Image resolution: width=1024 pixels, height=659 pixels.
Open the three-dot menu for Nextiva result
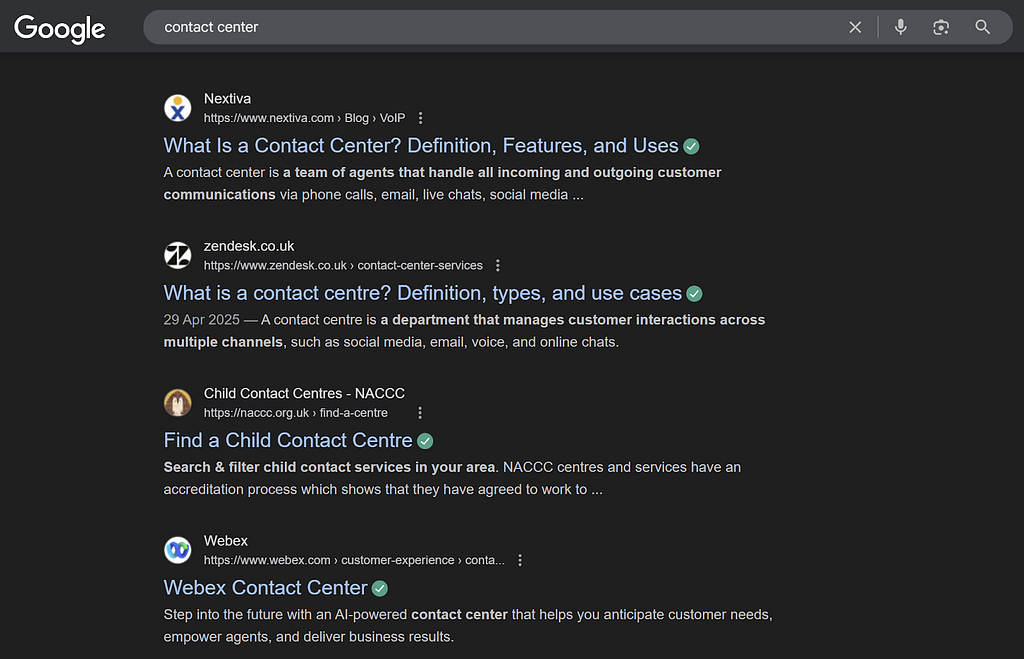[x=421, y=118]
